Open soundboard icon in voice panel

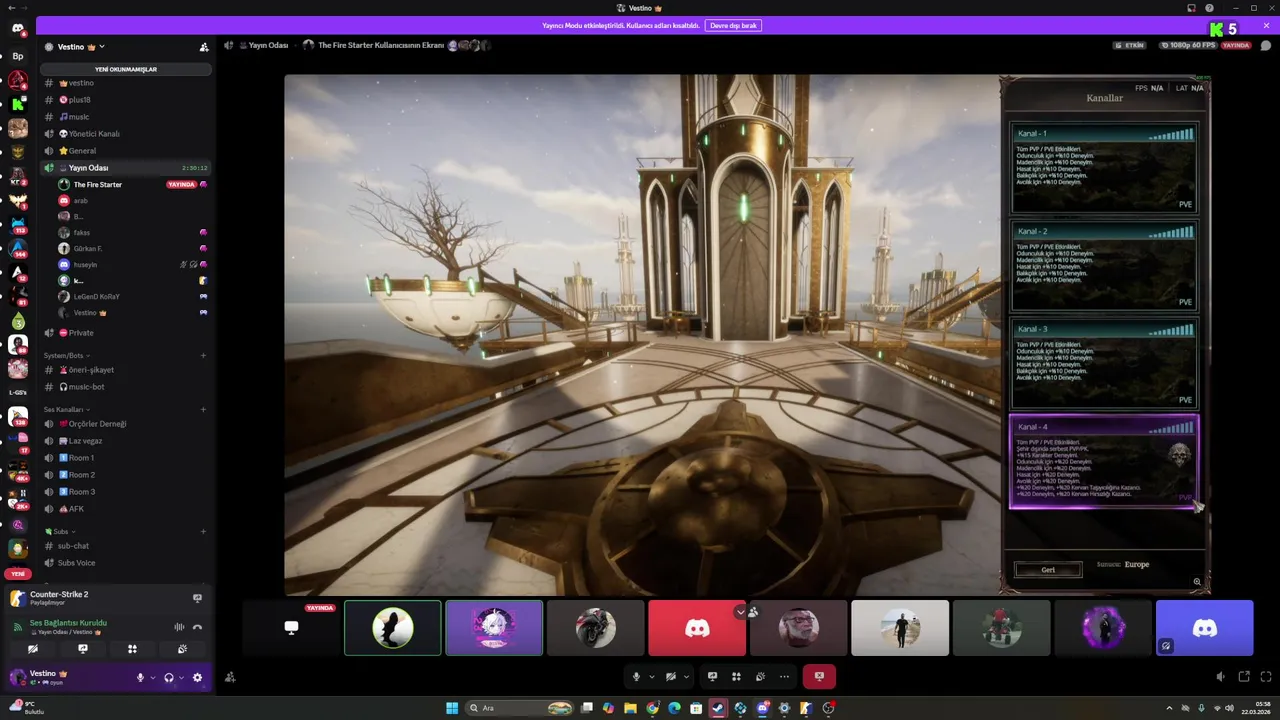[x=182, y=649]
